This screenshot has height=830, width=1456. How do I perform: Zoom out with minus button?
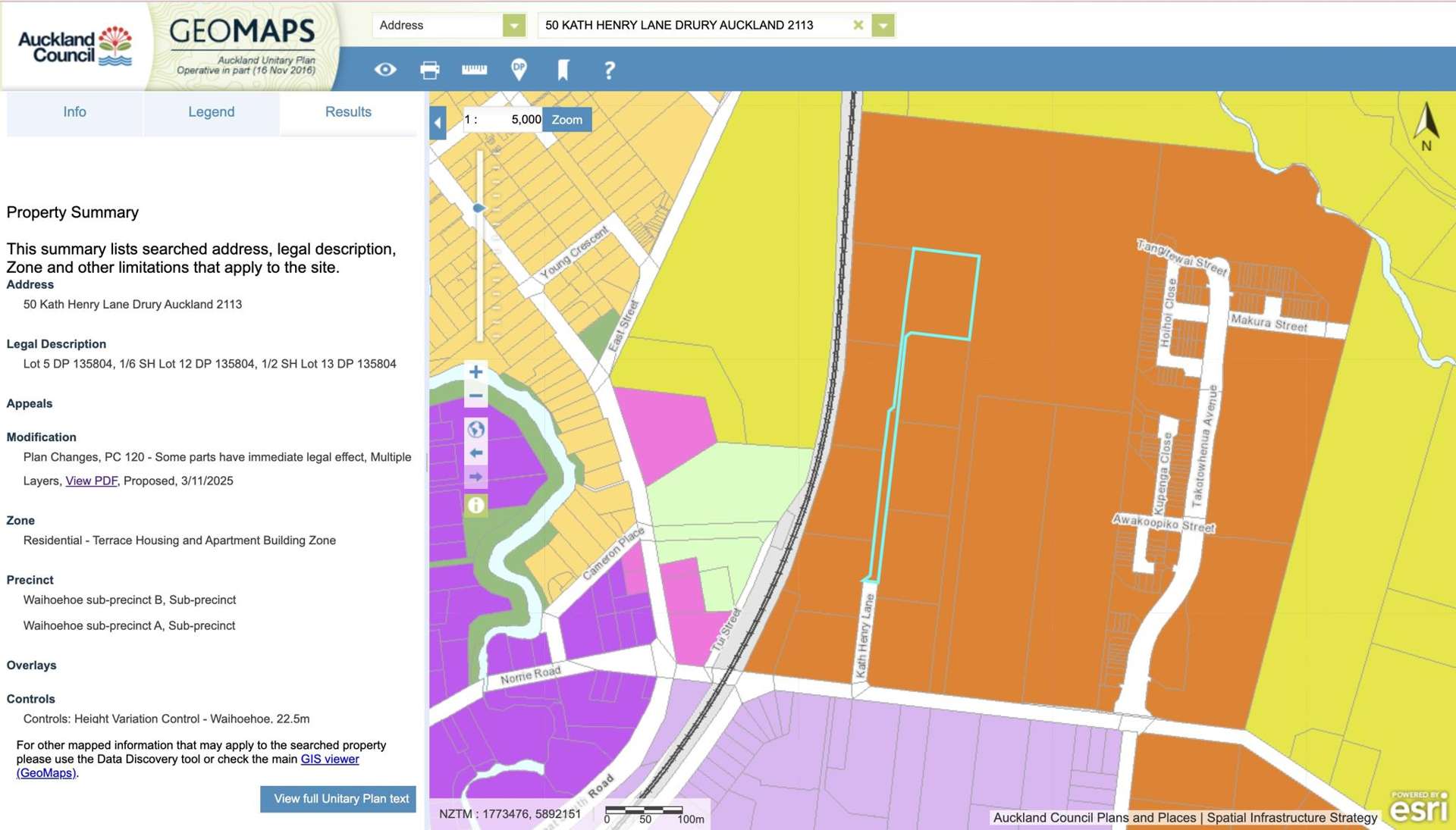point(475,396)
